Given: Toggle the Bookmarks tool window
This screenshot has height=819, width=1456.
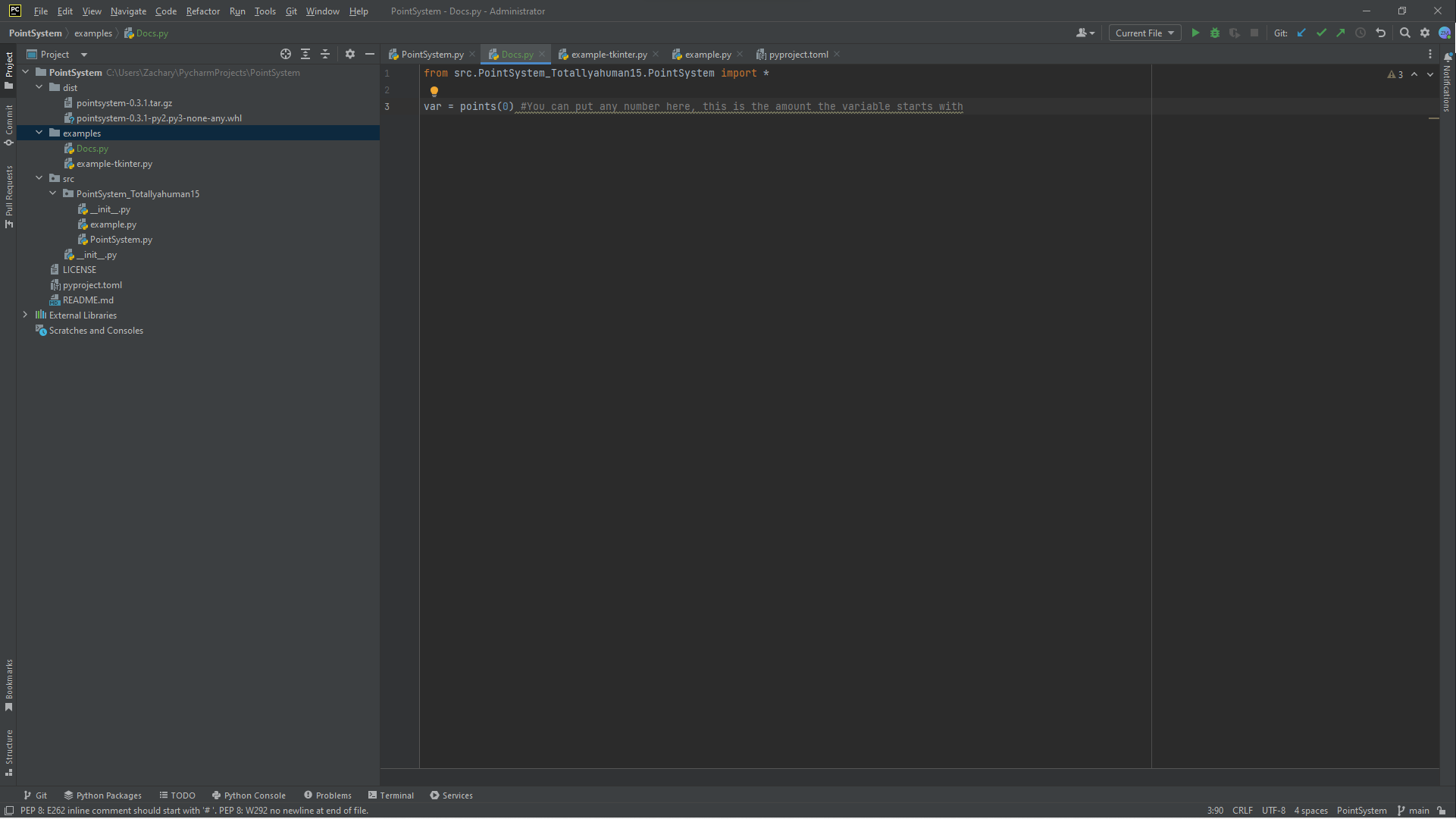Looking at the screenshot, I should click(x=9, y=685).
